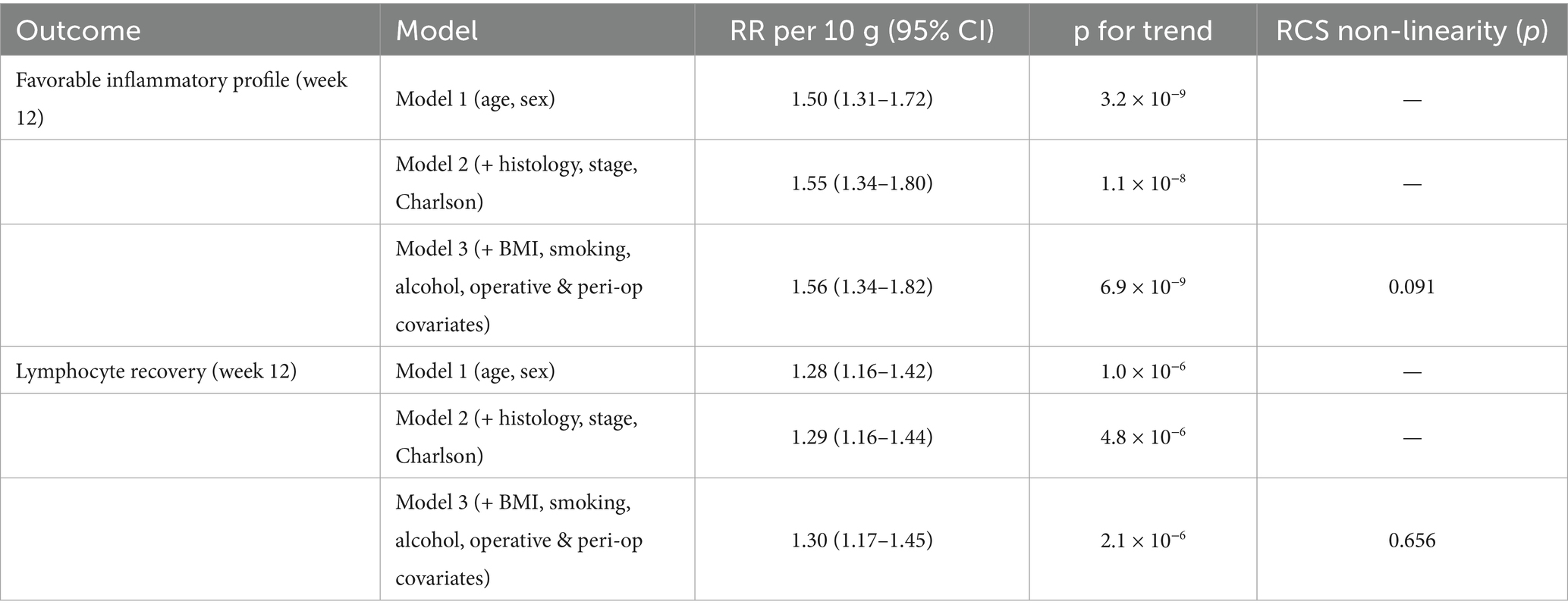Click the value 1.55 (1.34–1.80)
This screenshot has height=614, width=1568.
coord(862,183)
